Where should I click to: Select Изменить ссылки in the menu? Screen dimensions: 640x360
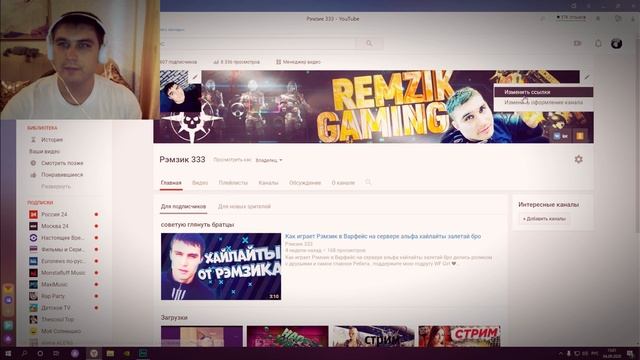(543, 92)
